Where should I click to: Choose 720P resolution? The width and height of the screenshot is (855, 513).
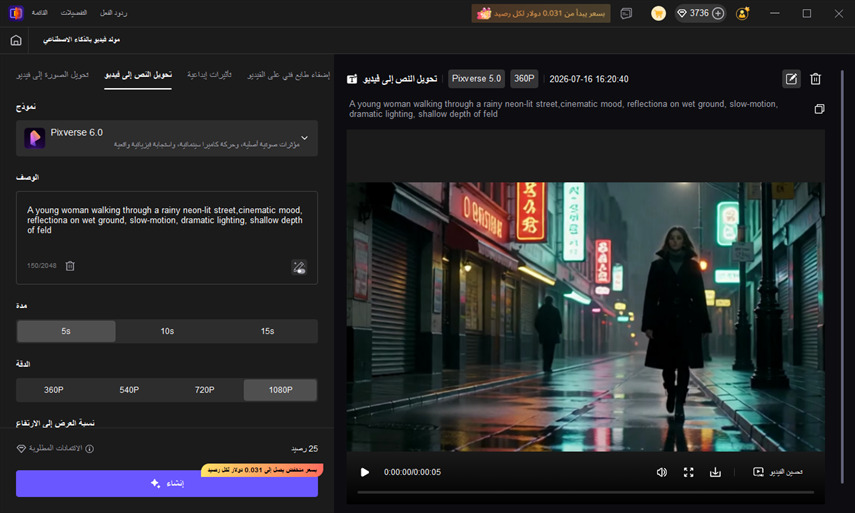(x=204, y=390)
